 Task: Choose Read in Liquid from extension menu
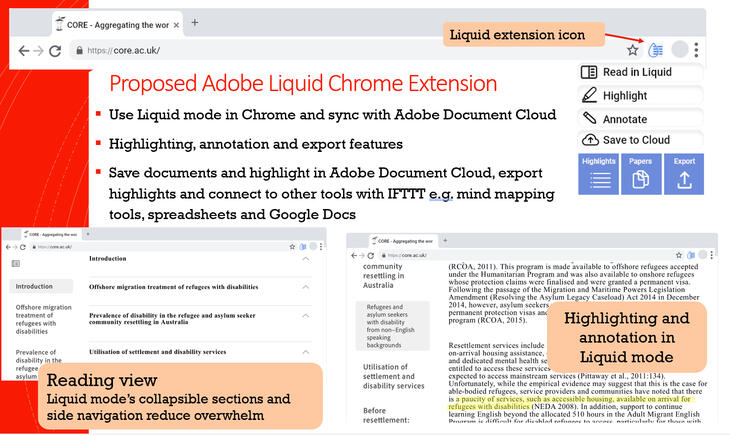(640, 72)
